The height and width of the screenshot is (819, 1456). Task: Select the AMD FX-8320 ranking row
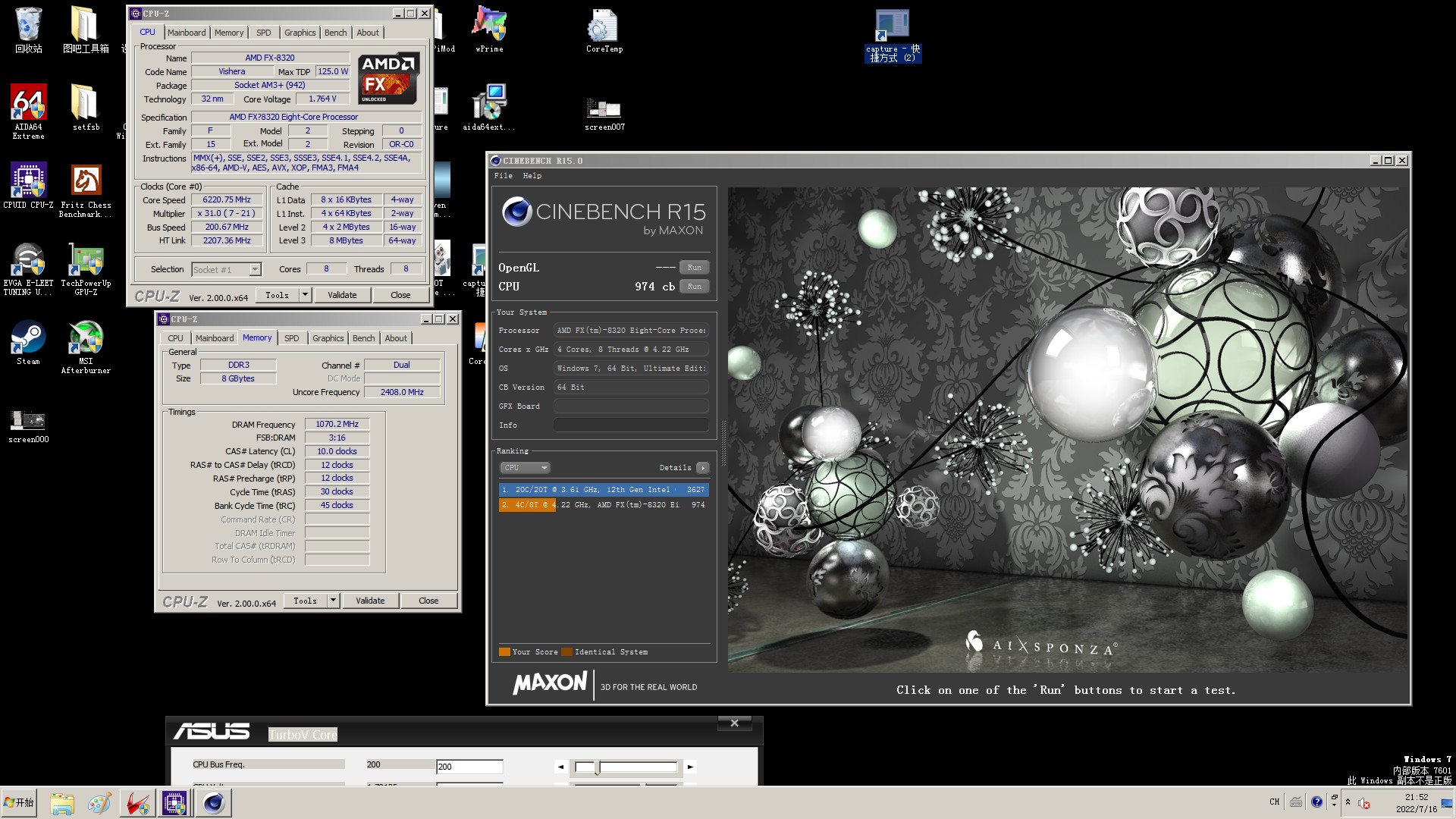[x=604, y=504]
